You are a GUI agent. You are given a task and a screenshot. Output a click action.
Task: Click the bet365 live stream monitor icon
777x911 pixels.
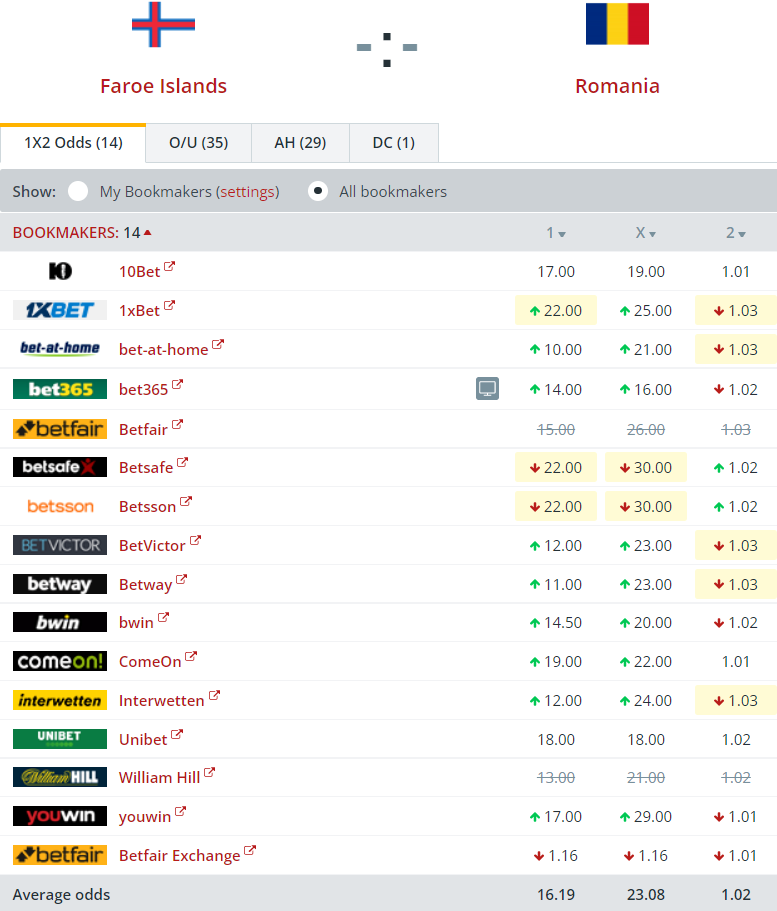click(487, 389)
